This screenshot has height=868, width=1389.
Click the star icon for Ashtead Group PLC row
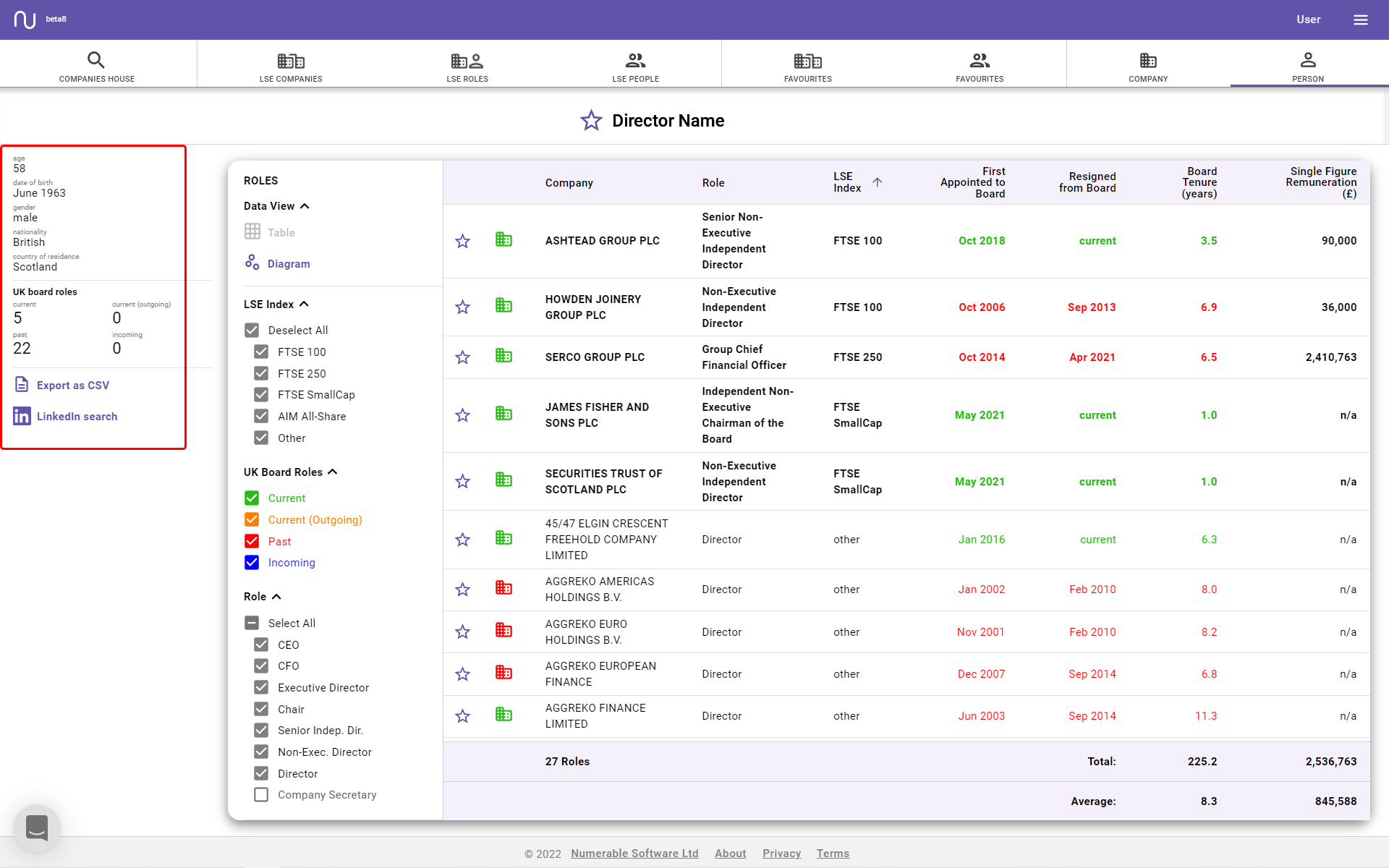463,241
